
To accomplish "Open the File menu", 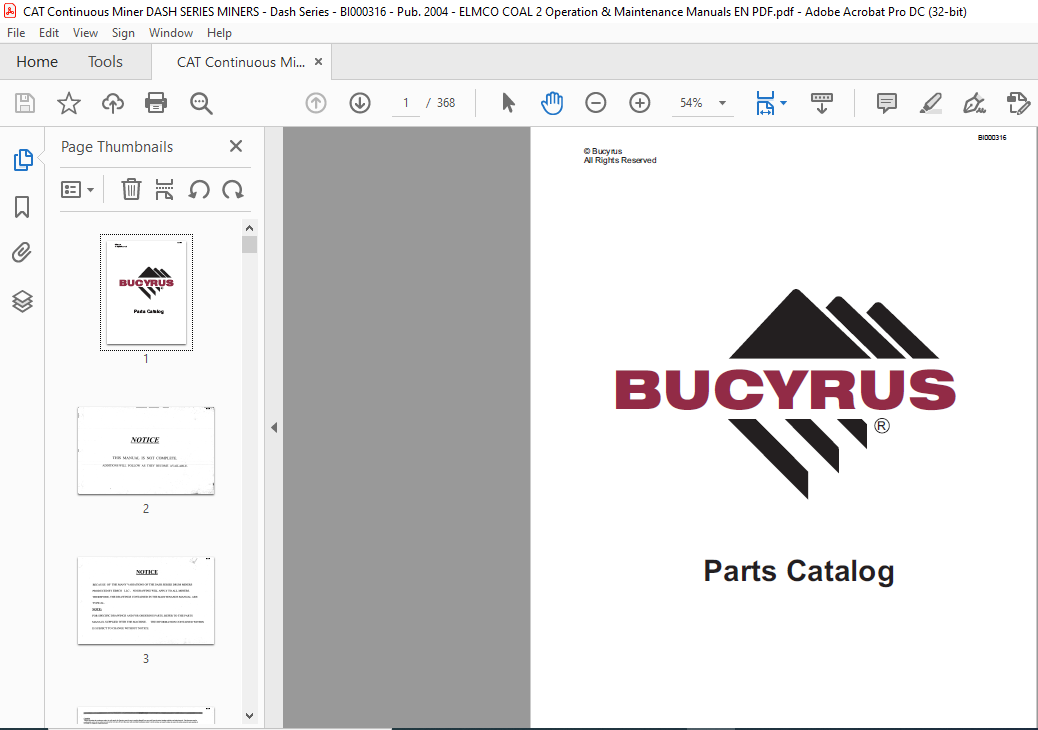I will pos(16,33).
